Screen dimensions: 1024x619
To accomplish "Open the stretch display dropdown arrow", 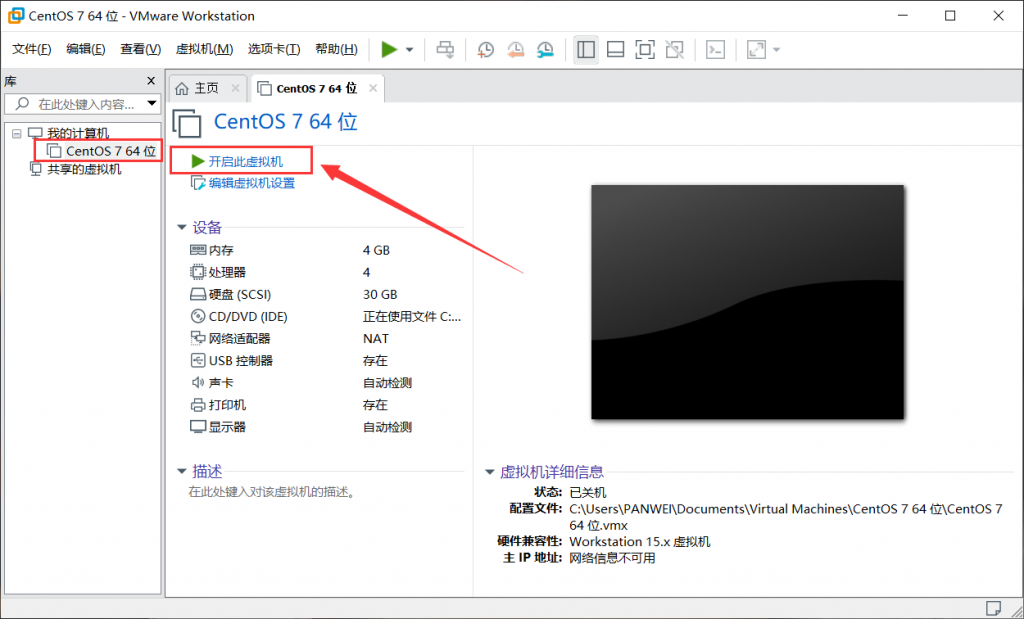I will (x=776, y=50).
